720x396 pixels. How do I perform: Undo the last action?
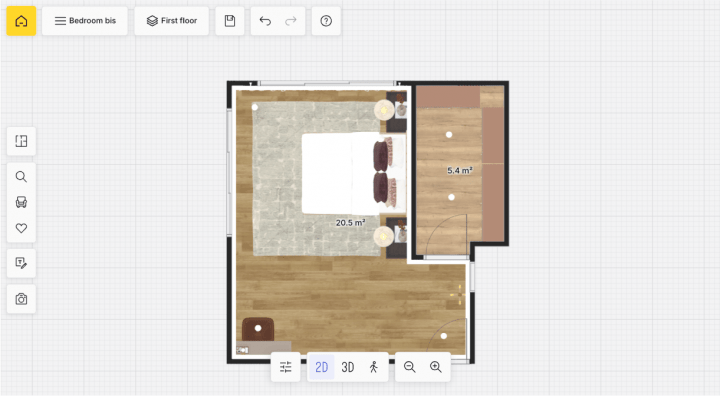pos(265,21)
